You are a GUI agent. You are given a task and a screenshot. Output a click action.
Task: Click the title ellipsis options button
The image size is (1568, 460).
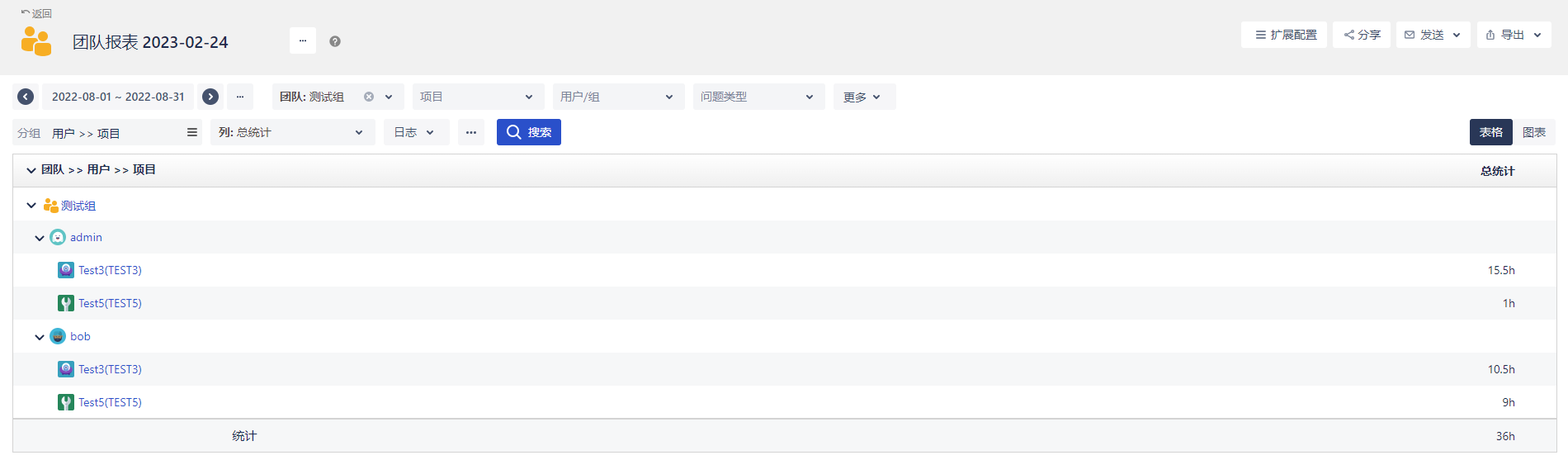point(303,40)
